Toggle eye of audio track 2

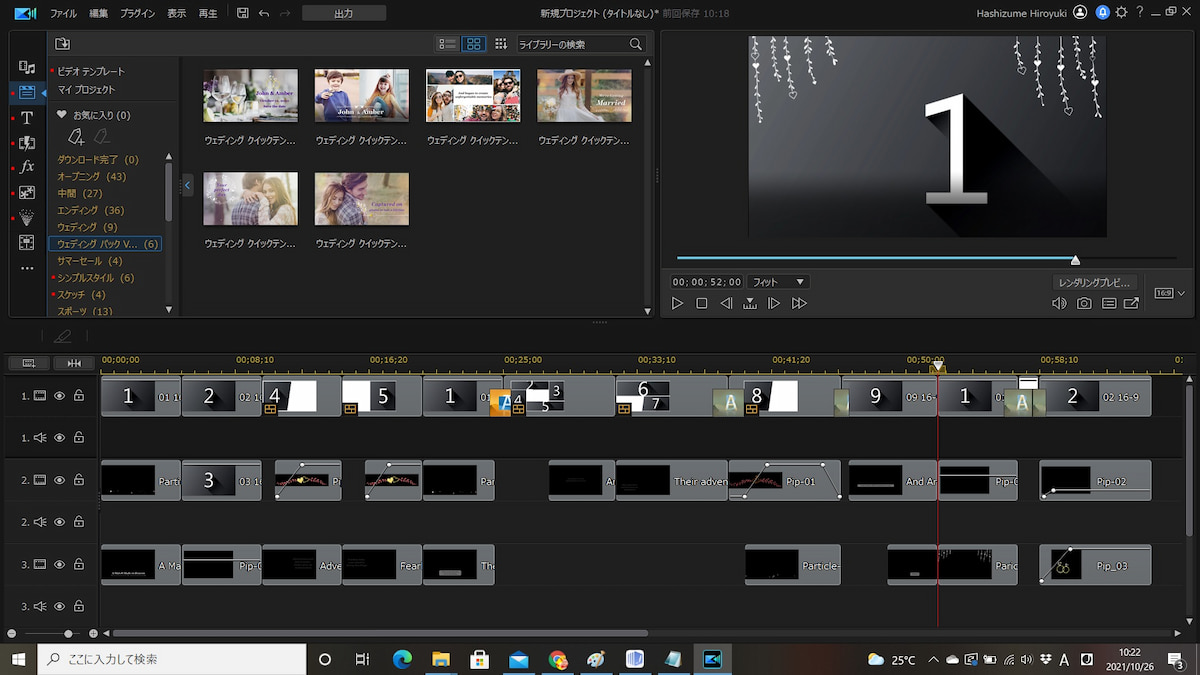click(59, 522)
